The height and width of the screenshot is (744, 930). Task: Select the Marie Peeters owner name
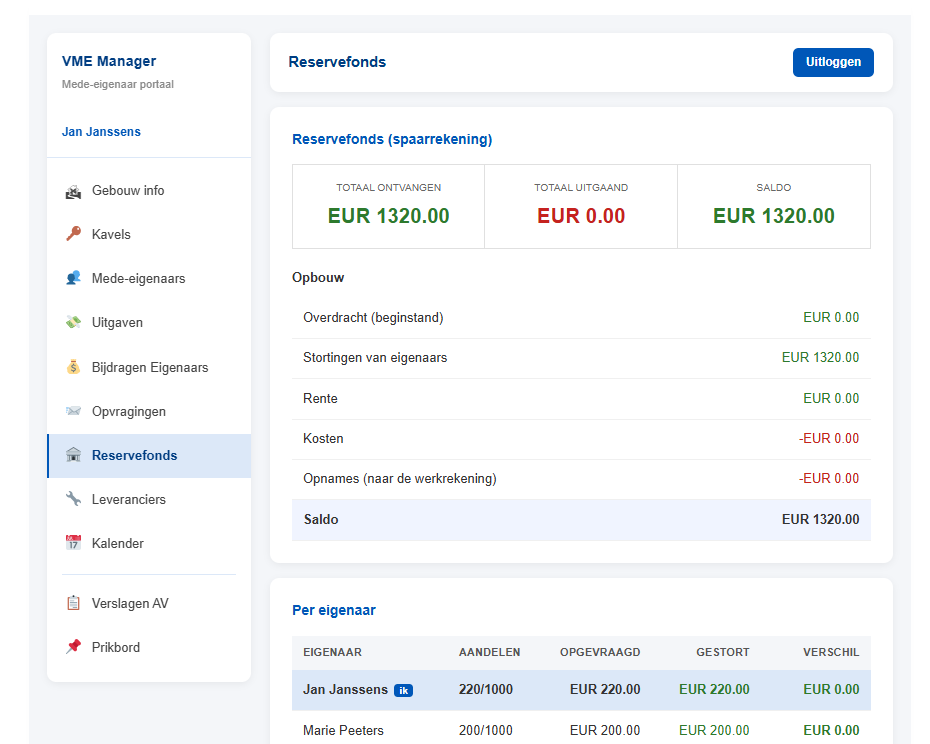click(x=343, y=730)
